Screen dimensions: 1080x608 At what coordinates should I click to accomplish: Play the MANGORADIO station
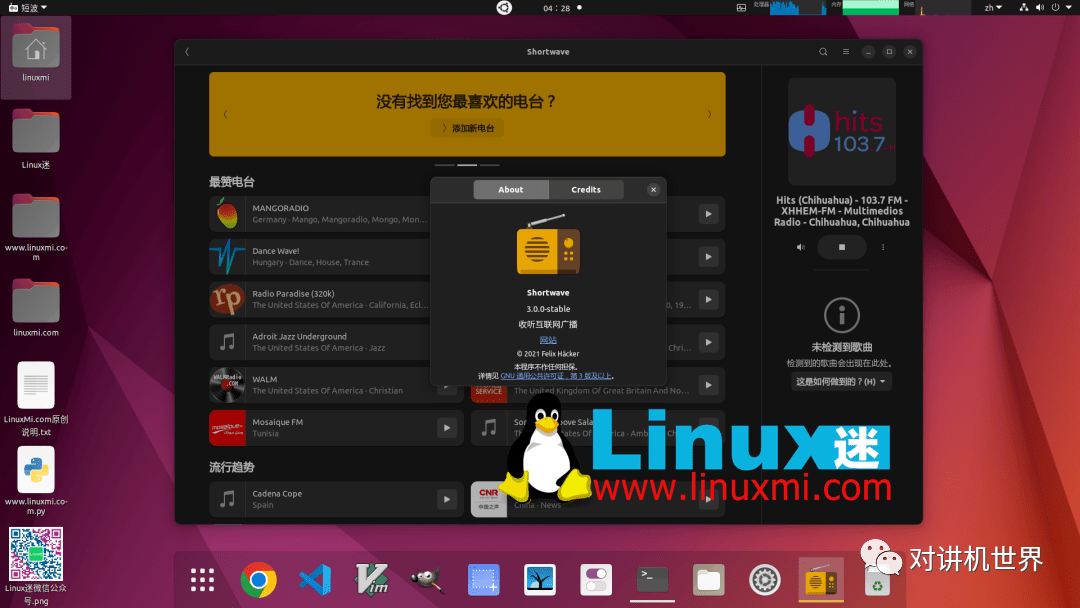pos(708,214)
